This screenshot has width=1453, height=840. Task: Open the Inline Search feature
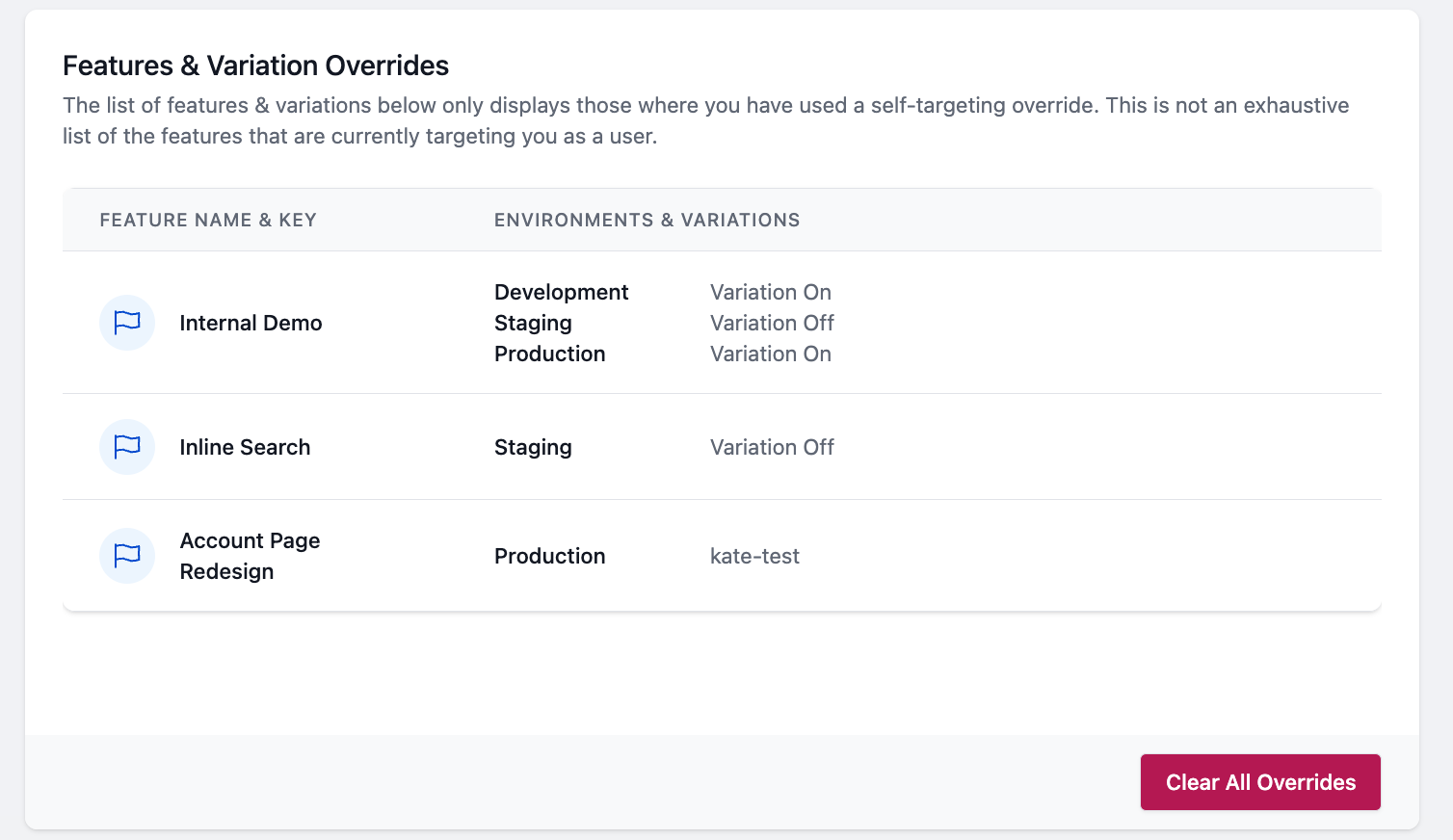(x=245, y=447)
